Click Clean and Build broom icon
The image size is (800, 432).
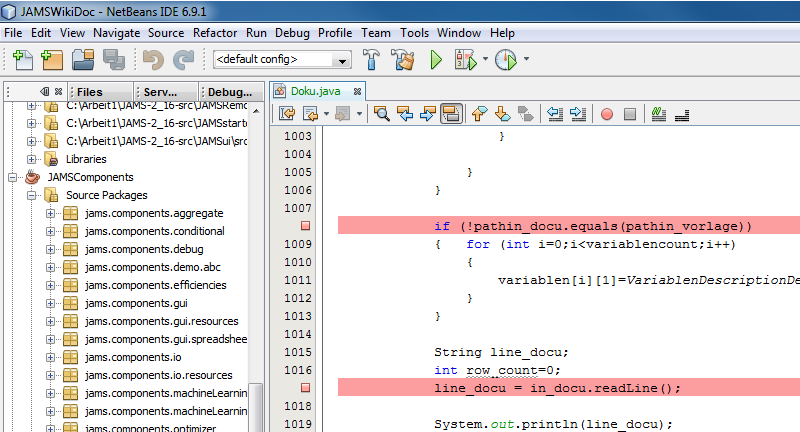click(x=404, y=60)
